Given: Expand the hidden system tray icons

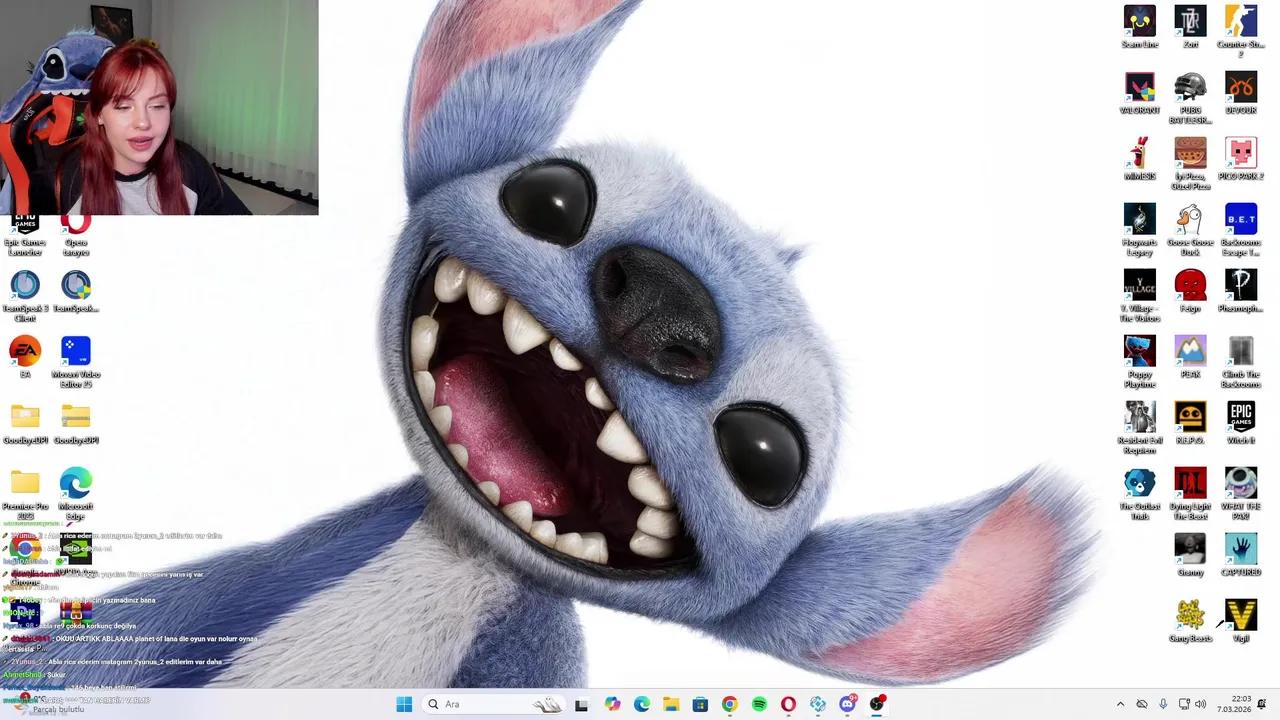Looking at the screenshot, I should tap(1120, 704).
